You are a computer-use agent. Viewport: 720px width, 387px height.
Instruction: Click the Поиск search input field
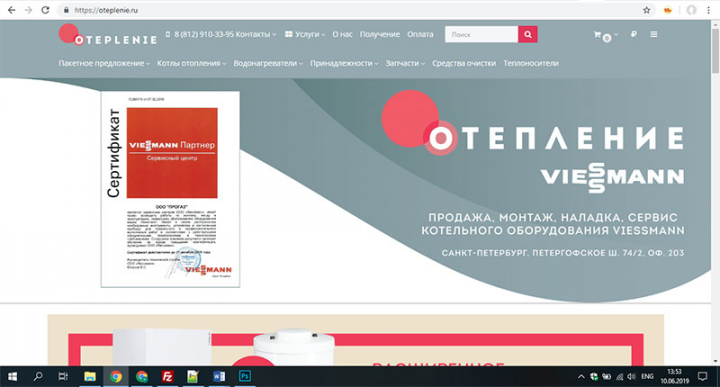tap(481, 34)
